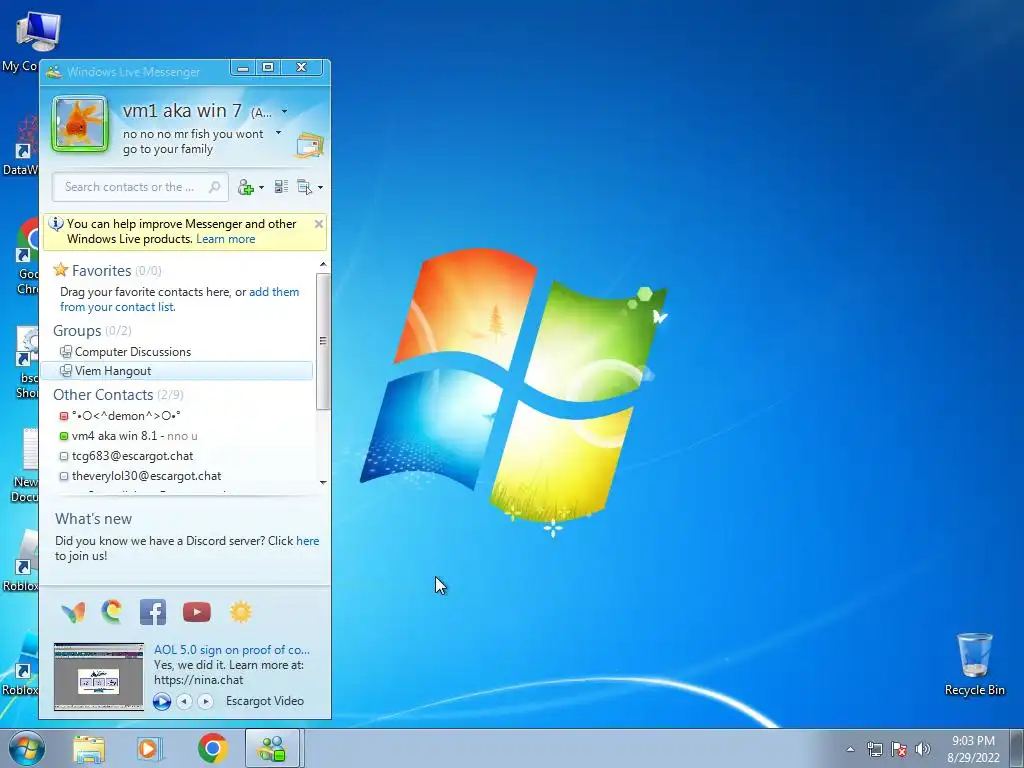Viewport: 1024px width, 768px height.
Task: Click the Facebook icon
Action: (x=153, y=612)
